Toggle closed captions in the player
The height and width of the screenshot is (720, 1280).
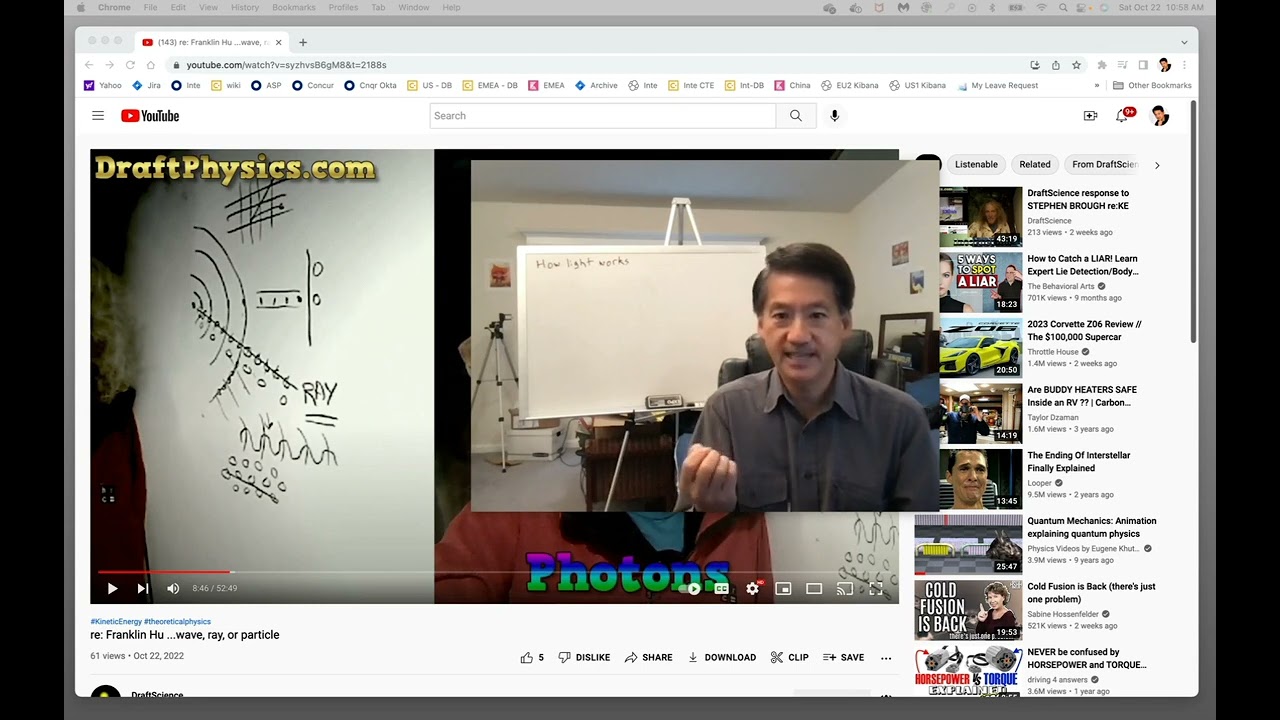pos(721,589)
